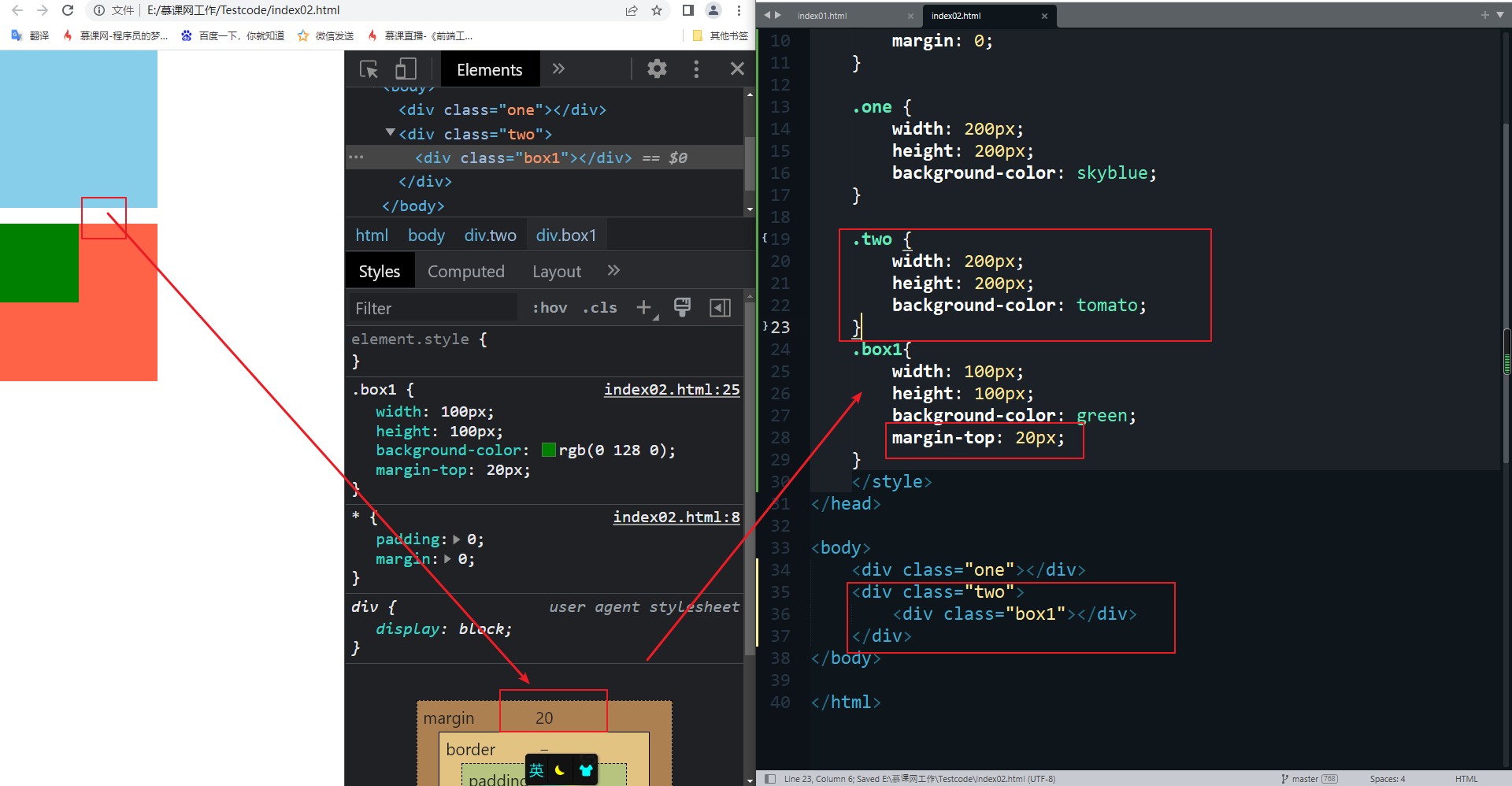Switch to index01.html editor tab
This screenshot has width=1512, height=786.
(x=822, y=16)
